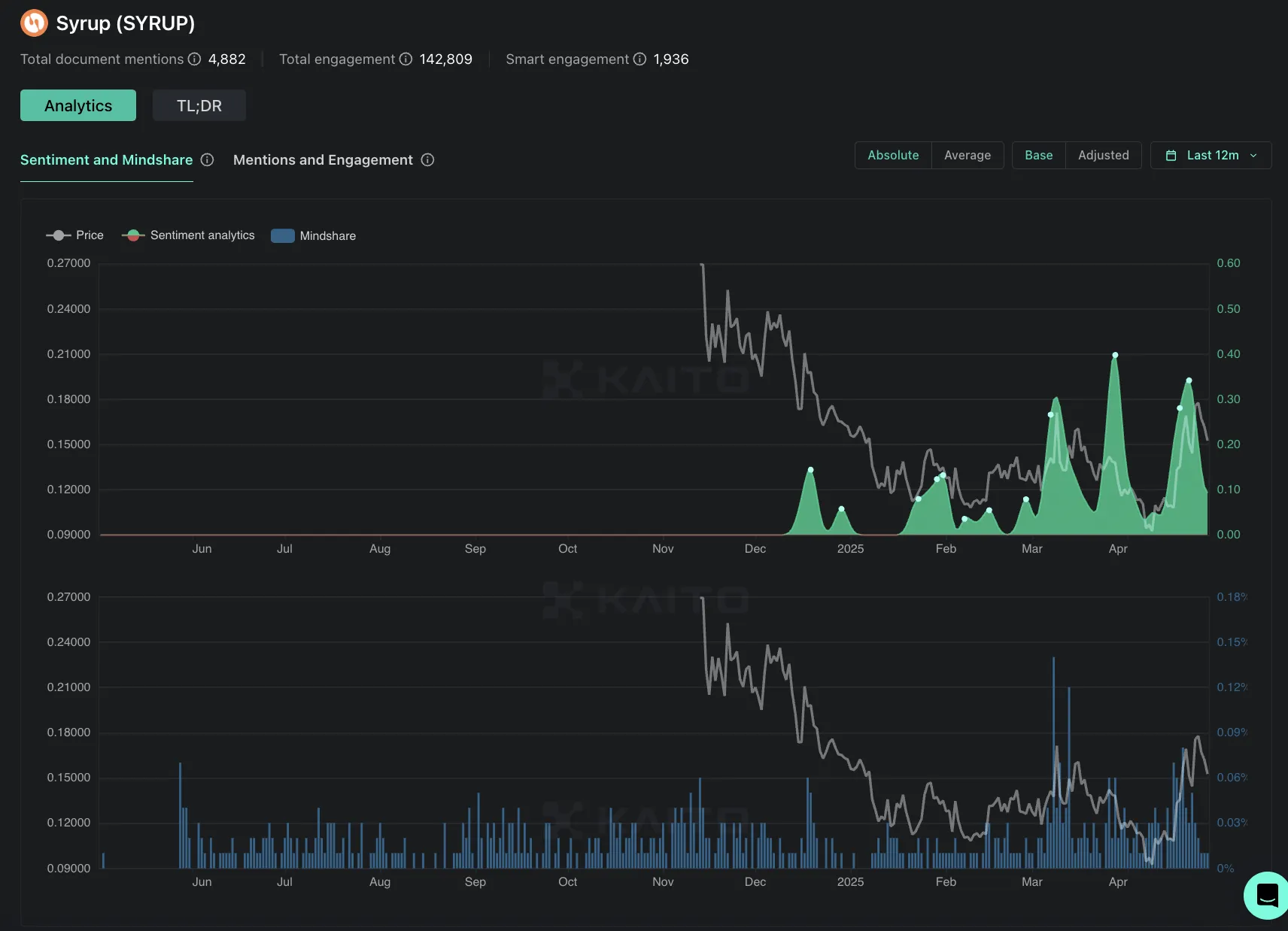Open info icon beside Total document mentions
1288x931 pixels.
194,59
